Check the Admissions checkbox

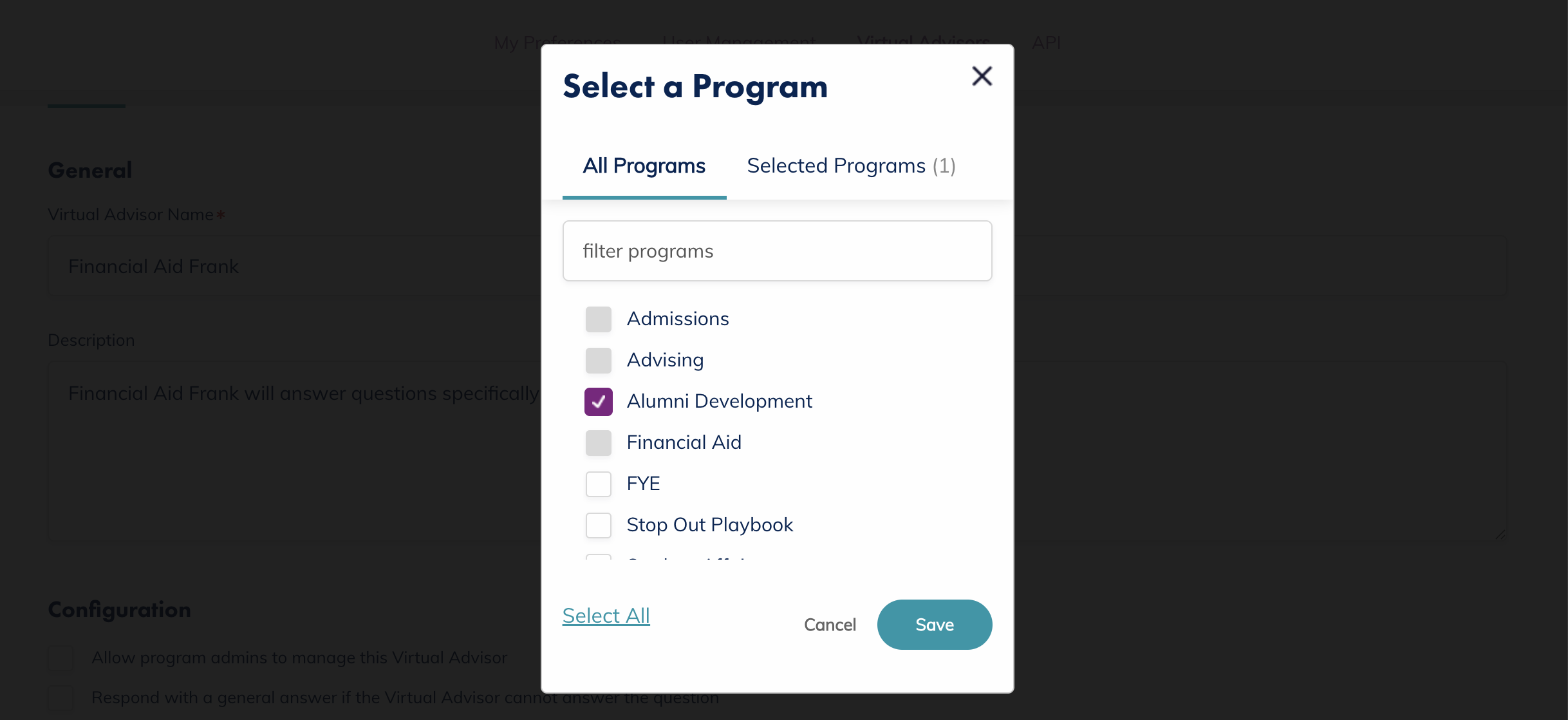[599, 319]
